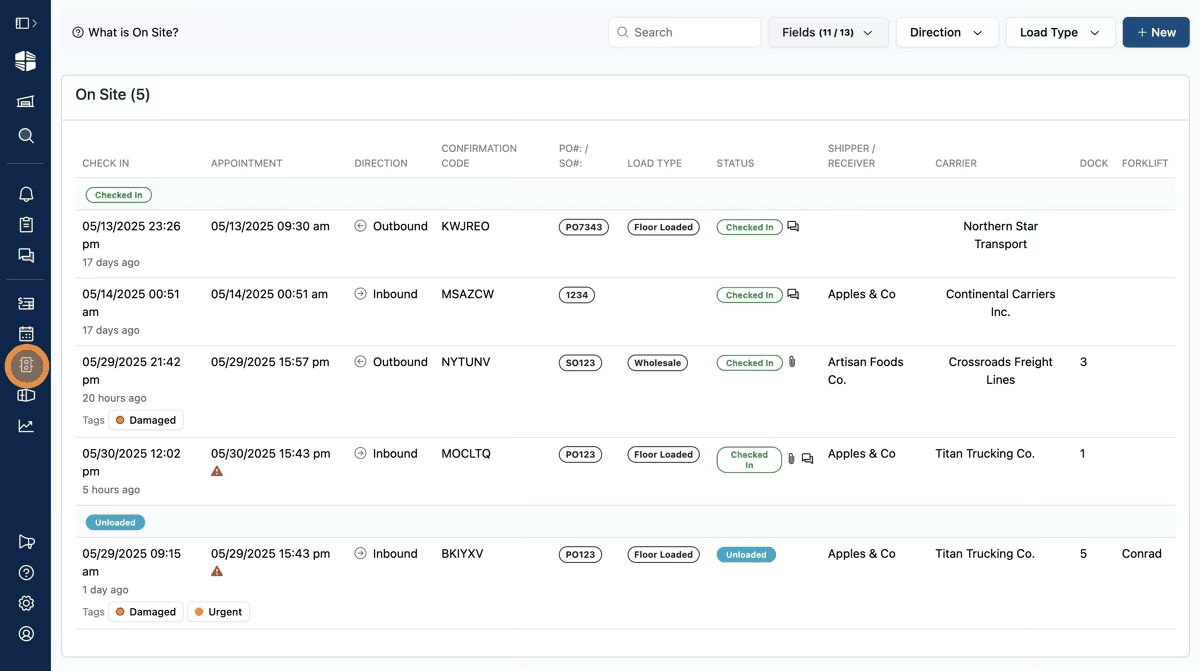
Task: Click the Checked In group header badge
Action: click(x=119, y=195)
